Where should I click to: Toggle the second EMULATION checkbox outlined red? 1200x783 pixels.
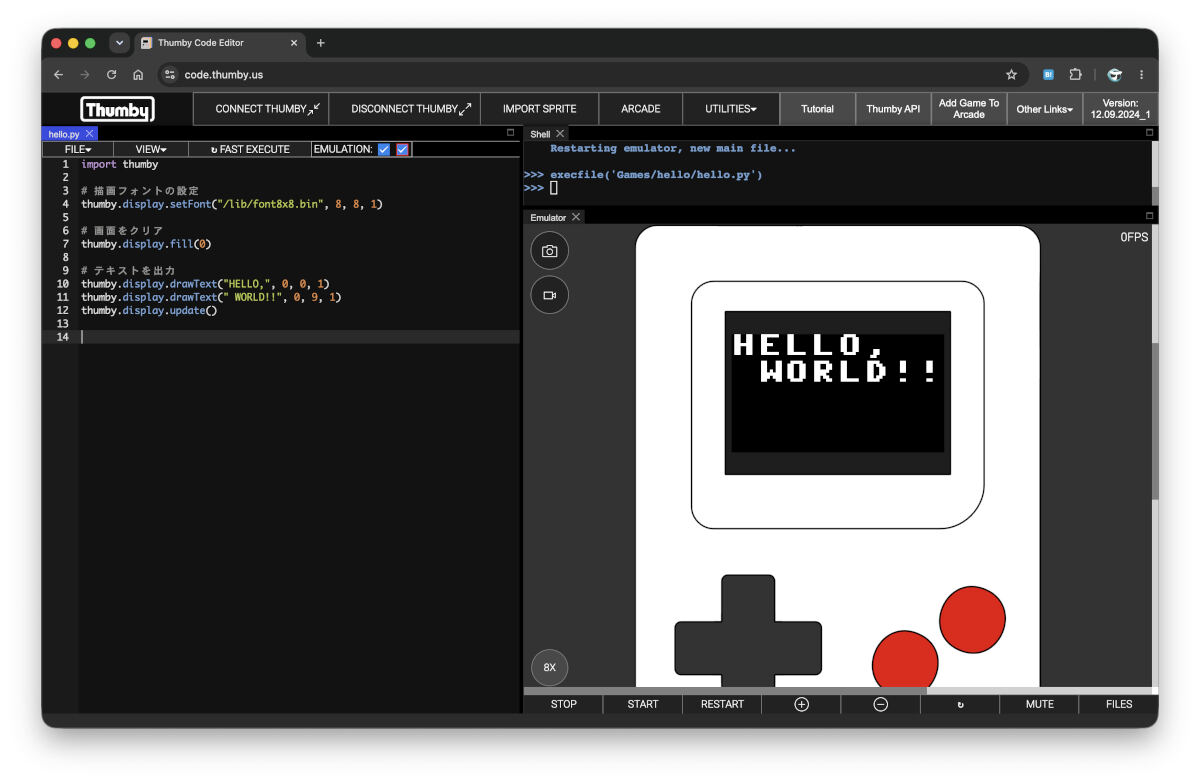tap(402, 149)
